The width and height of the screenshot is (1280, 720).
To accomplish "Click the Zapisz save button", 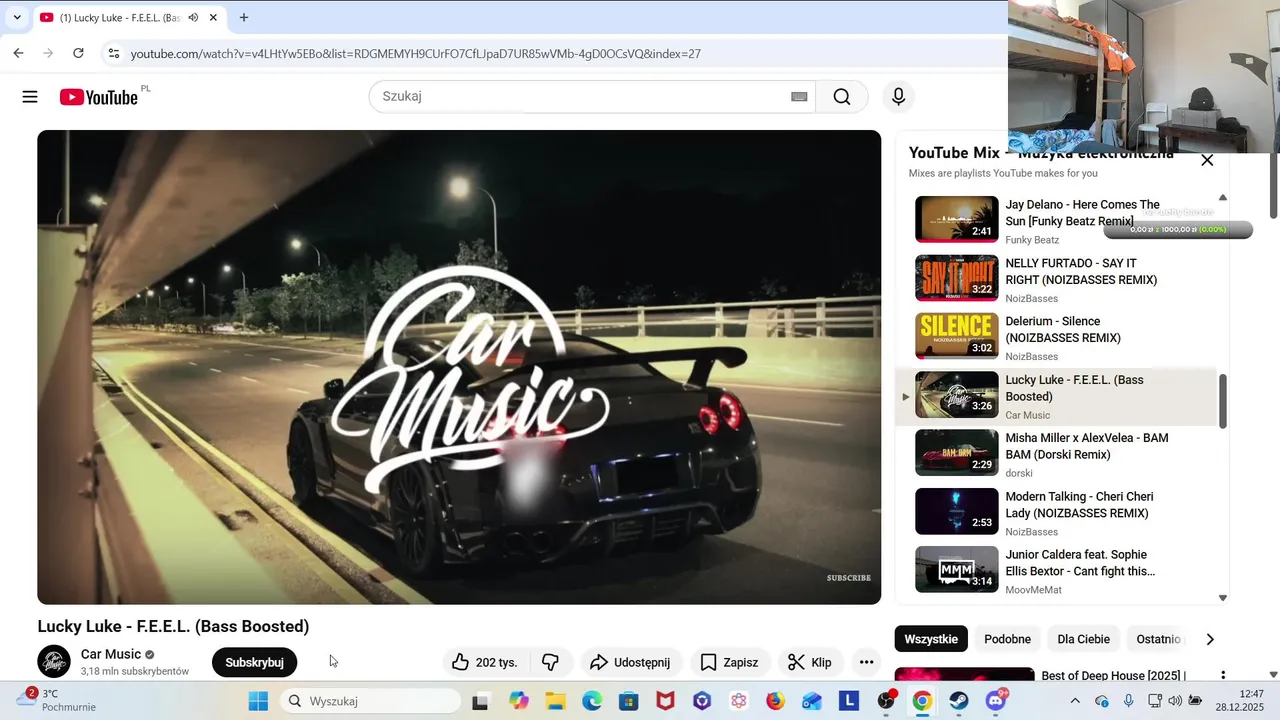I will (x=729, y=662).
